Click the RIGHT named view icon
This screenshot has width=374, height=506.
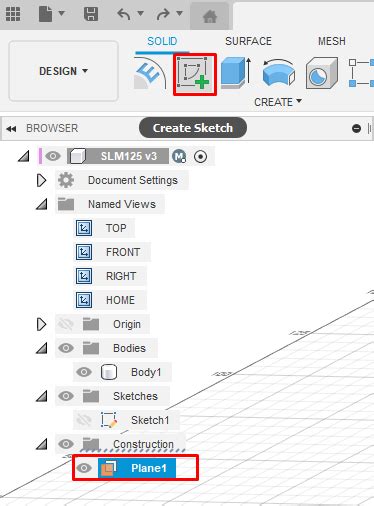[84, 276]
